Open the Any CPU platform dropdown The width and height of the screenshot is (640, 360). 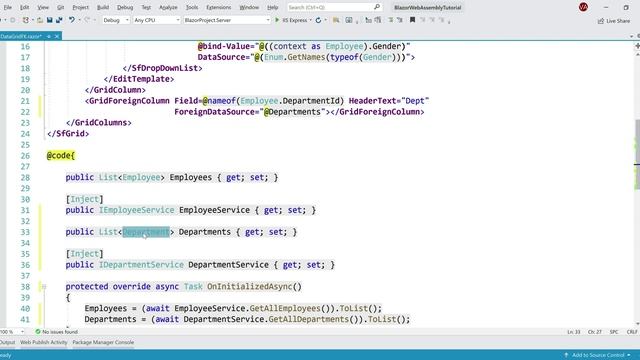(x=157, y=20)
